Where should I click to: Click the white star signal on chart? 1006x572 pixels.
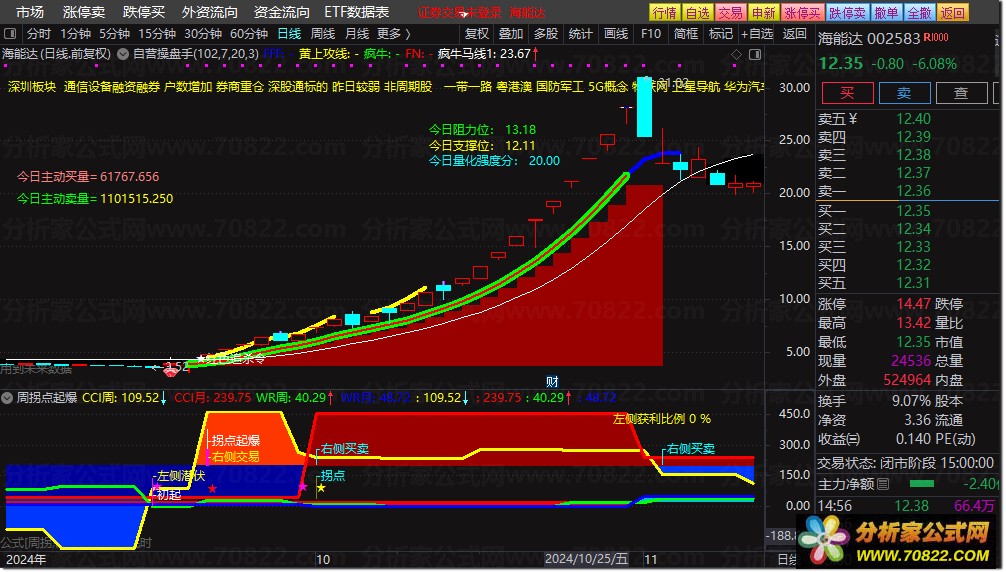(201, 358)
